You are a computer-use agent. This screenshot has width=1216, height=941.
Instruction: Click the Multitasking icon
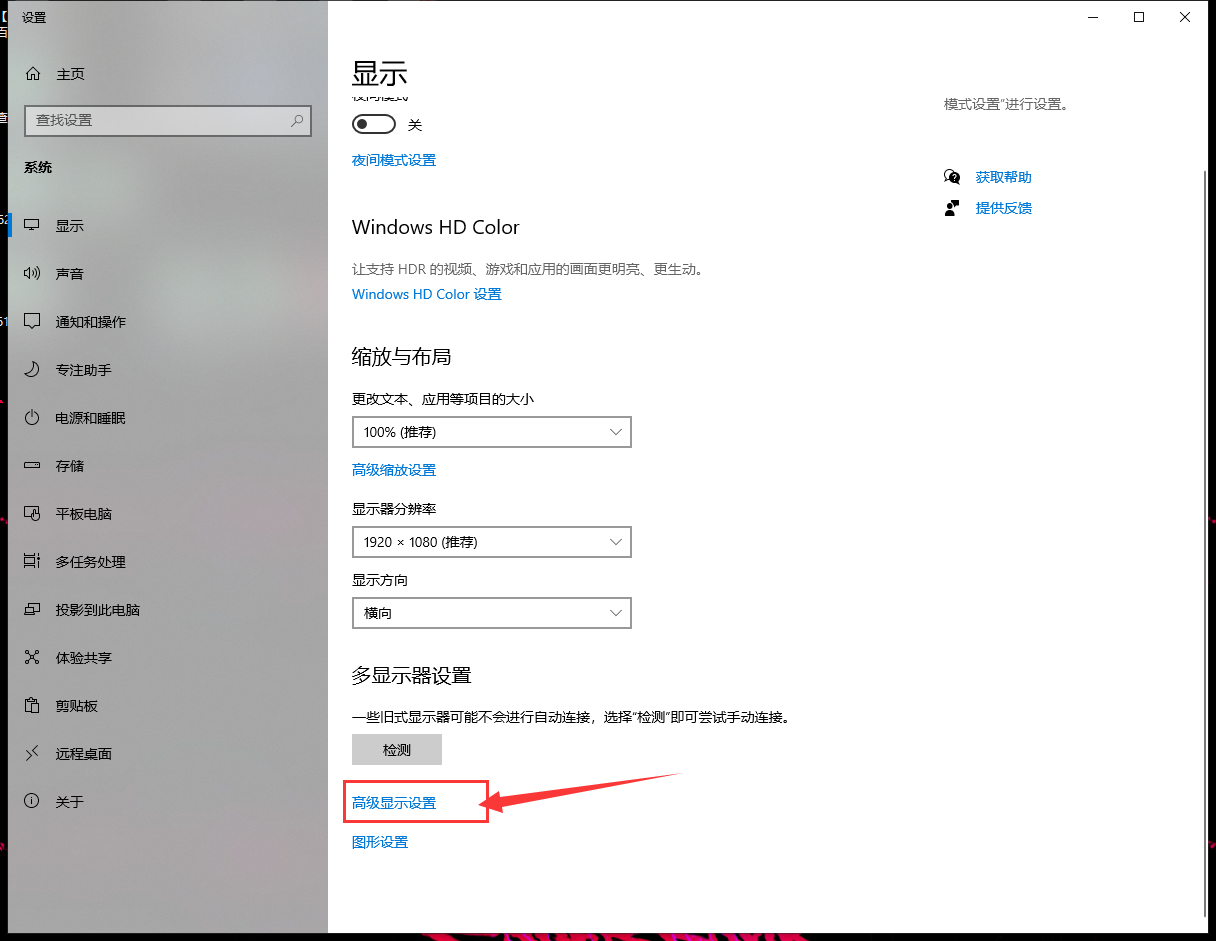33,562
